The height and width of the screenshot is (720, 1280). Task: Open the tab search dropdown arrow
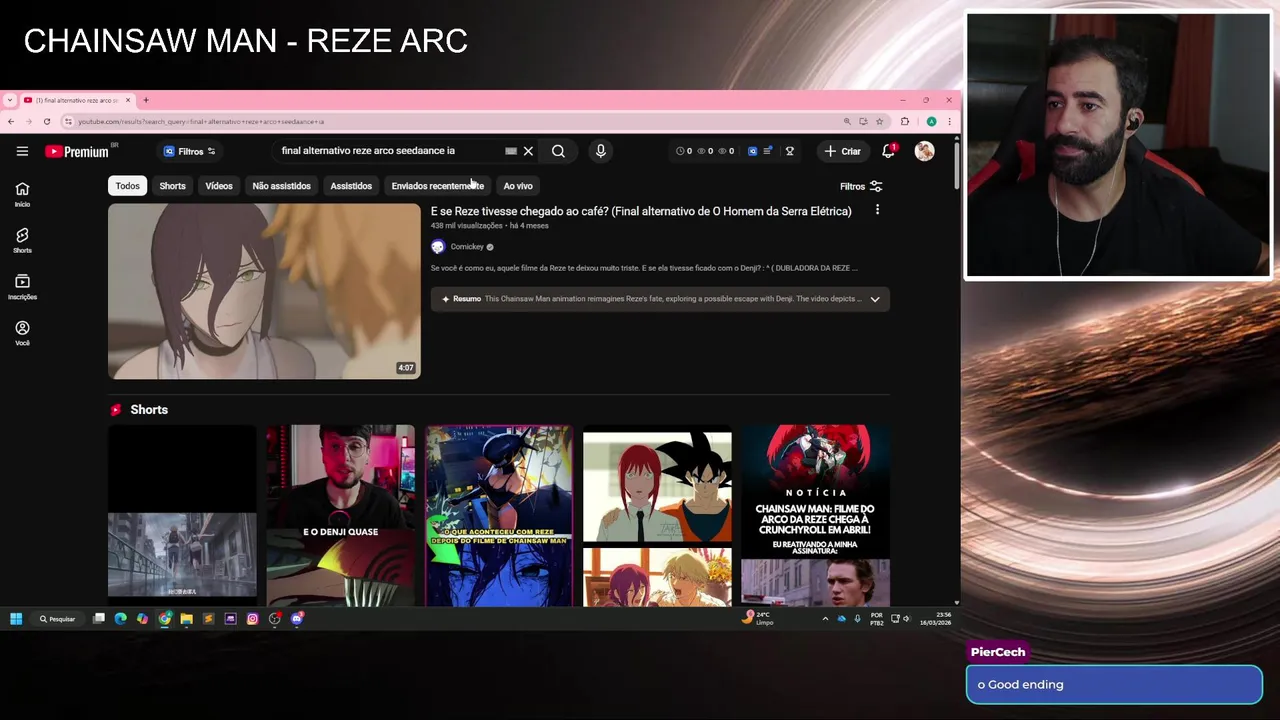(10, 100)
